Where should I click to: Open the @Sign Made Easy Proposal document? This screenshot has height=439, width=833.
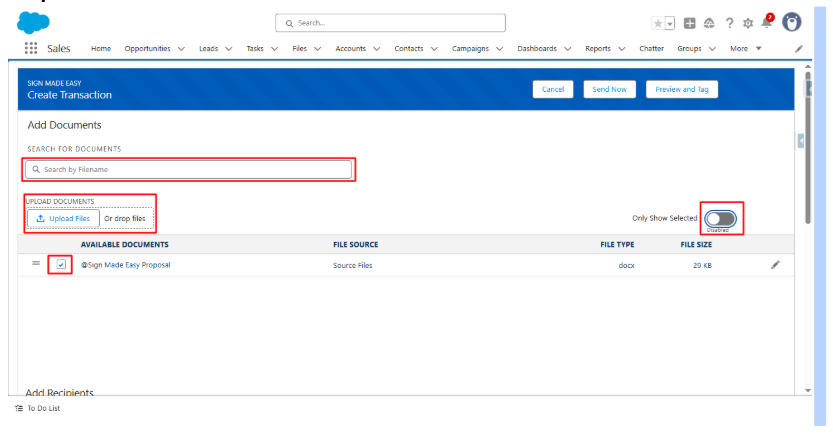click(x=125, y=265)
